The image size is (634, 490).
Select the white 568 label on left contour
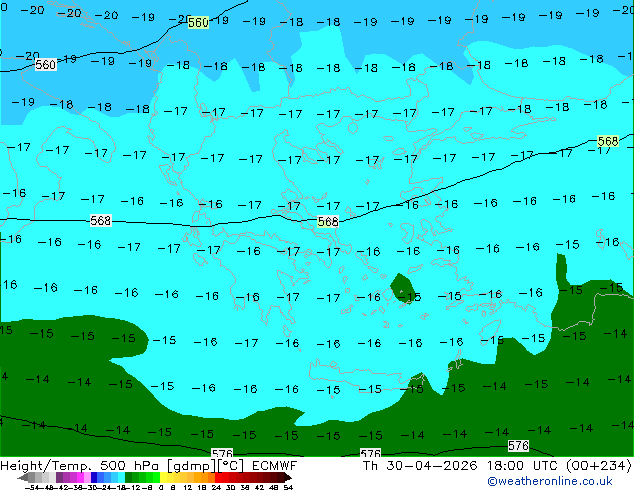[x=100, y=221]
